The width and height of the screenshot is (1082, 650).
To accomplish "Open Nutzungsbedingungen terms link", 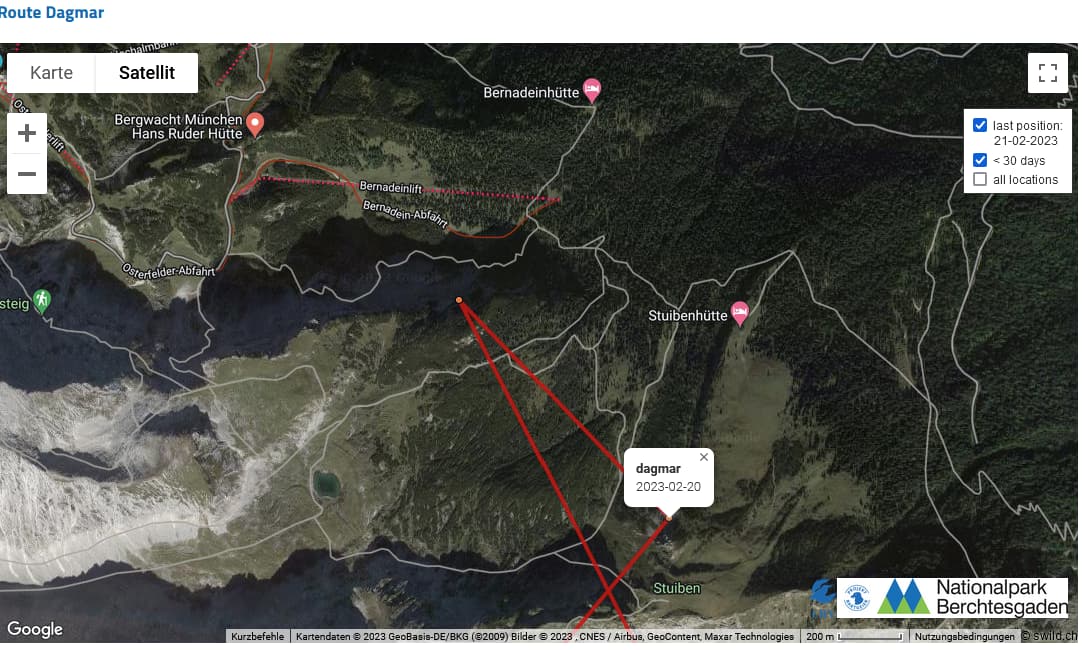I will (x=964, y=636).
